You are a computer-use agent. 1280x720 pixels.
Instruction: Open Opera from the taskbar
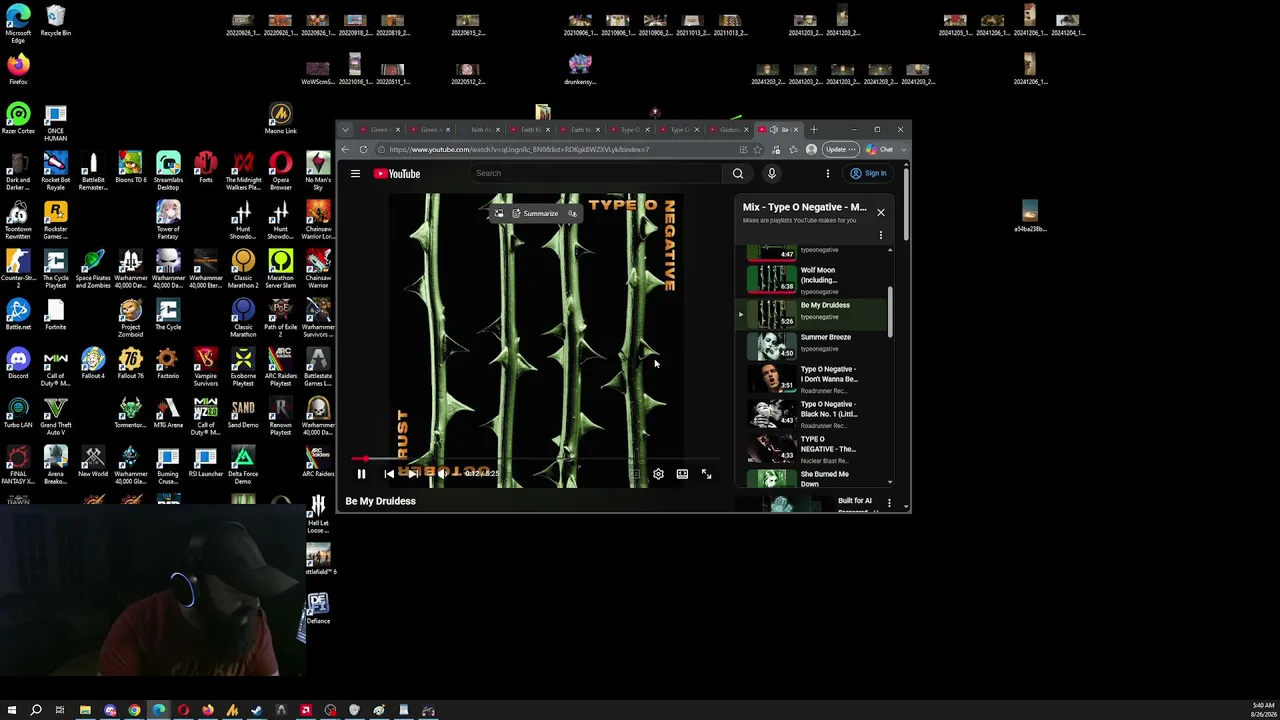click(183, 711)
